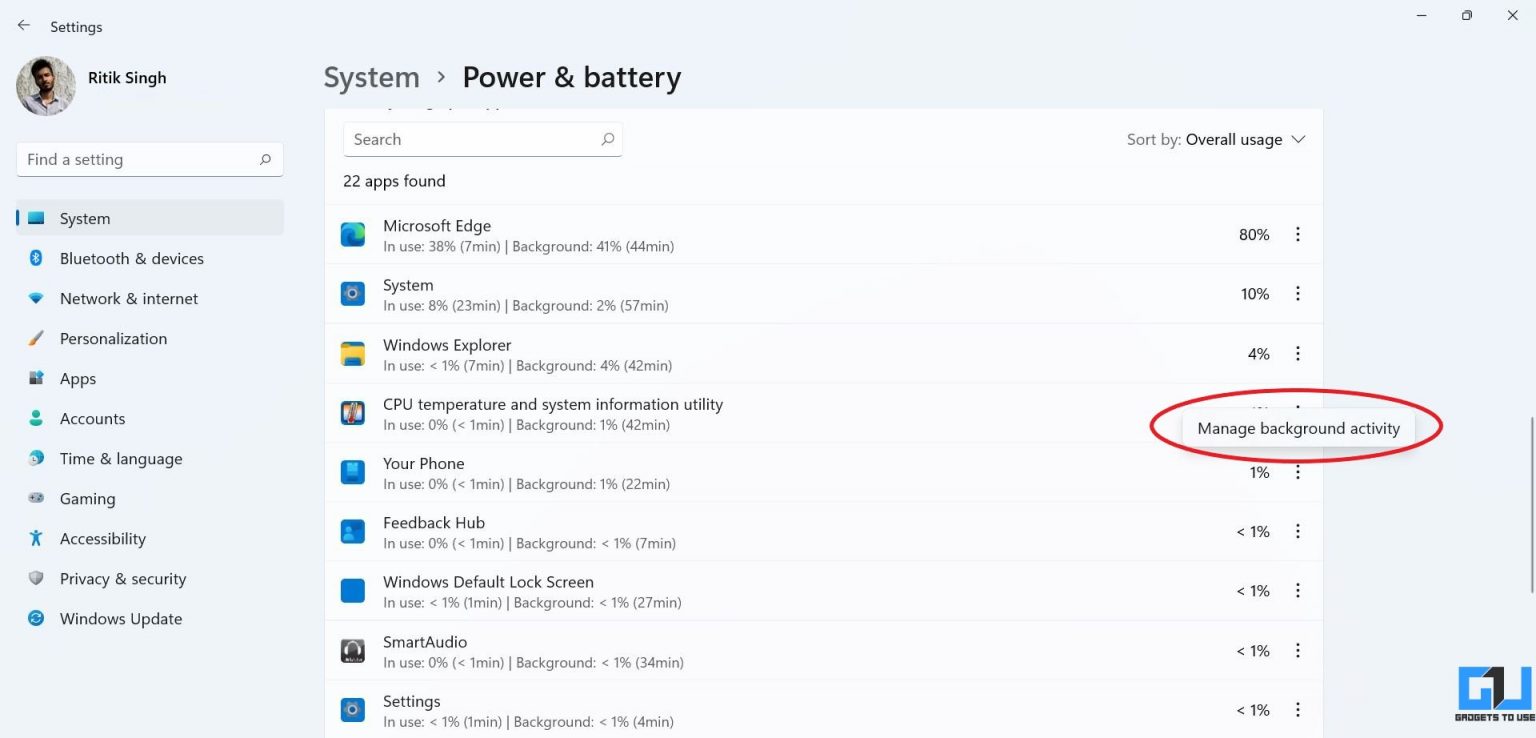Image resolution: width=1536 pixels, height=738 pixels.
Task: Click the Your Phone app icon
Action: (352, 471)
